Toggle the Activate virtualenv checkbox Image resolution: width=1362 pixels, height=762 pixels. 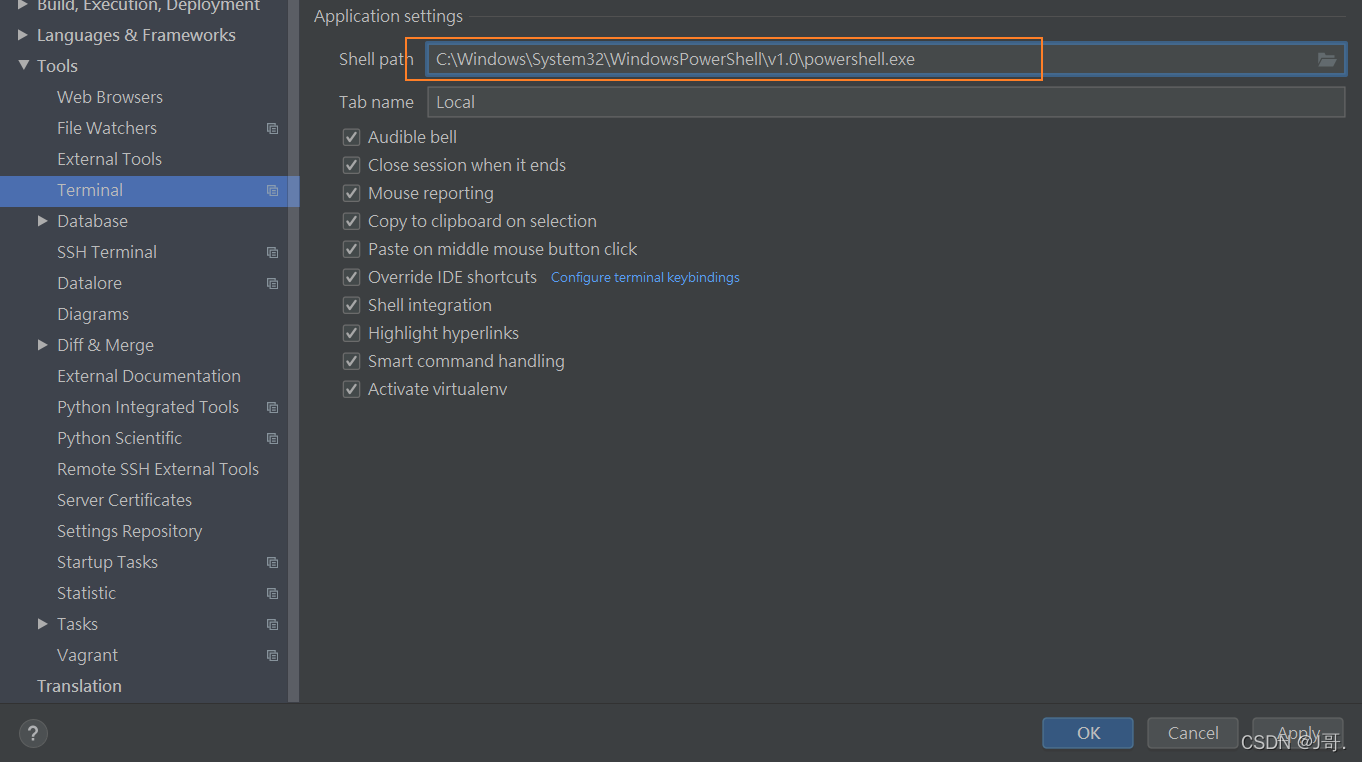click(351, 389)
